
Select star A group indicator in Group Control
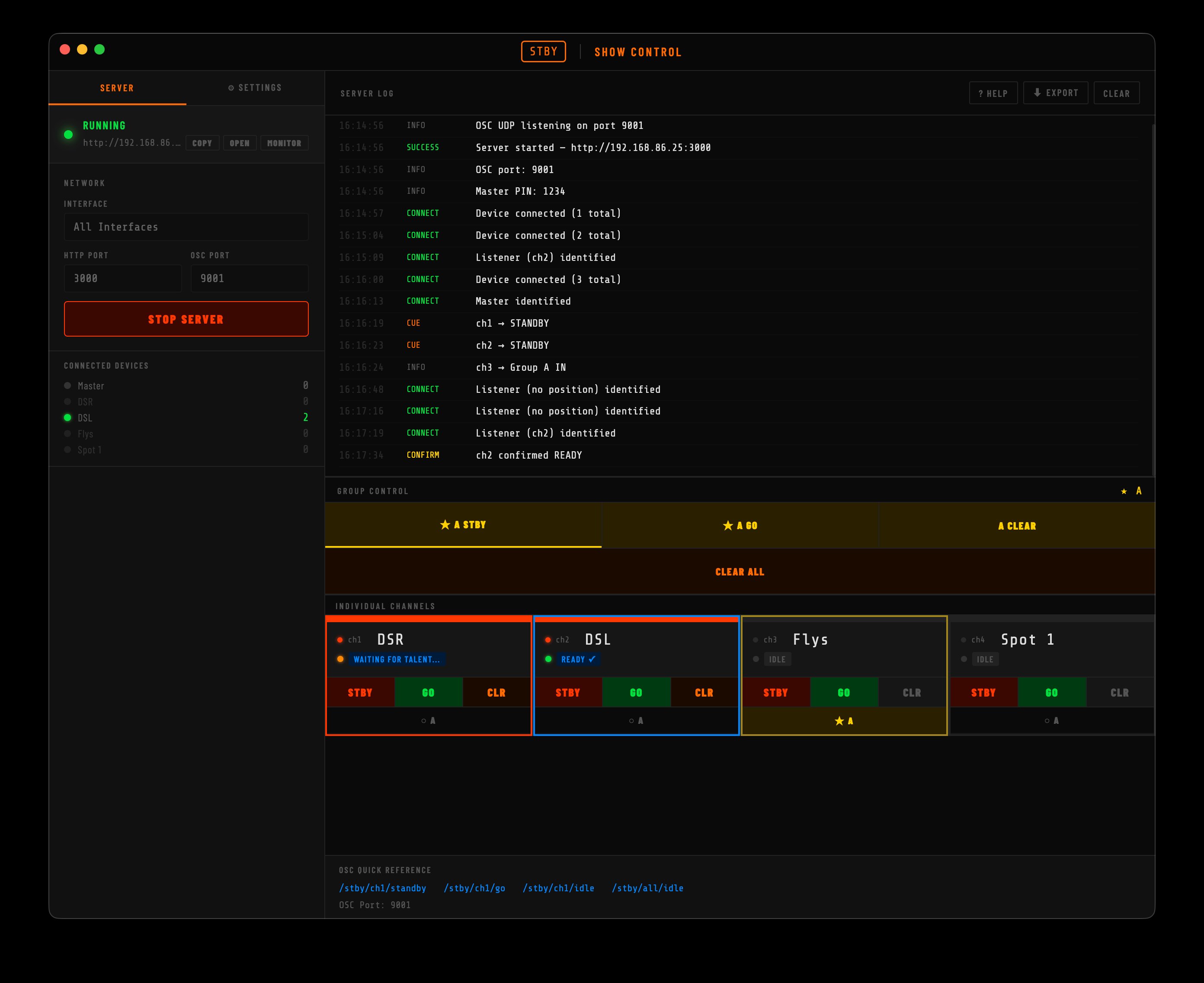(1131, 491)
